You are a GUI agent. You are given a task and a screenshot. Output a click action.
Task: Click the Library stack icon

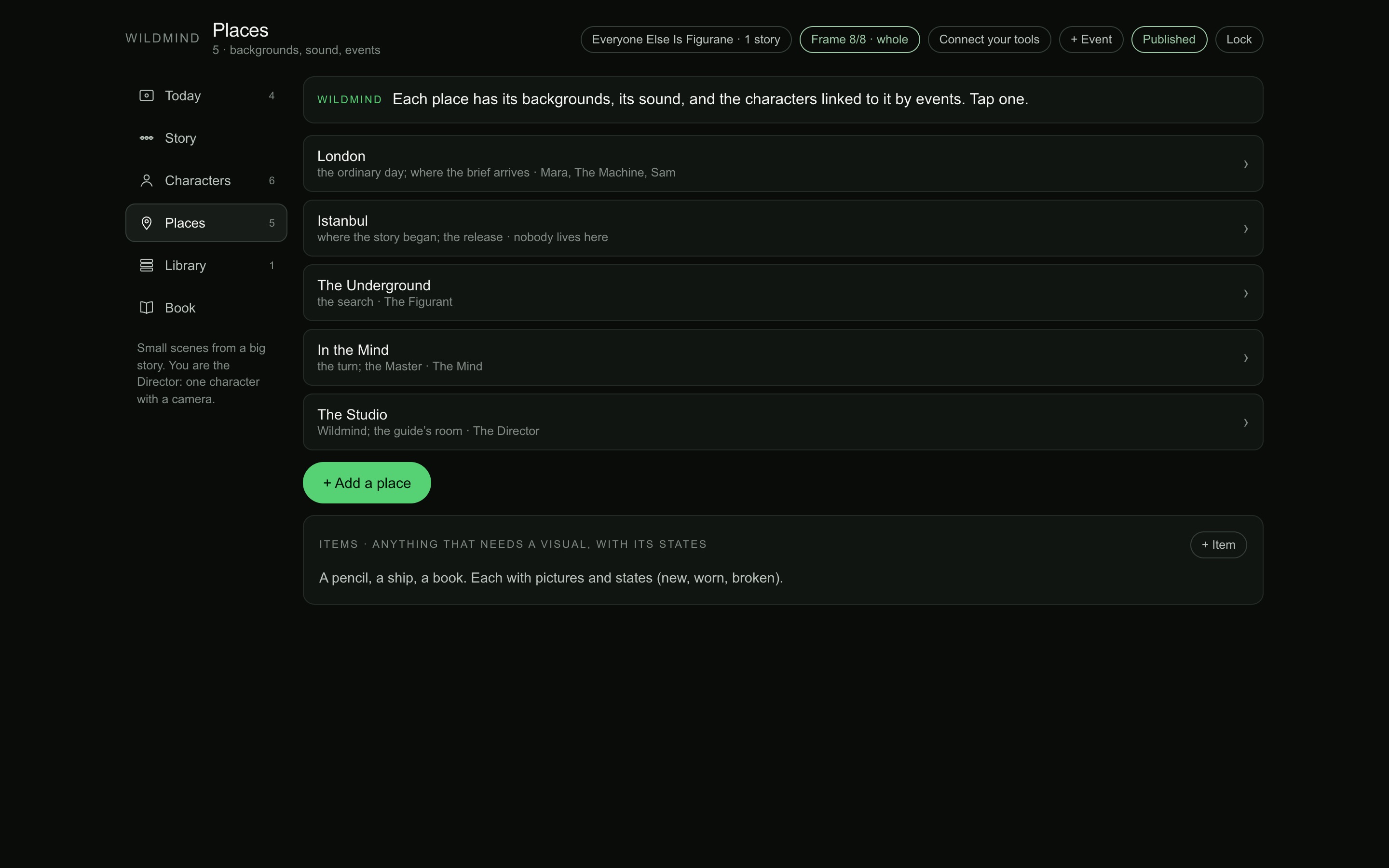point(146,265)
